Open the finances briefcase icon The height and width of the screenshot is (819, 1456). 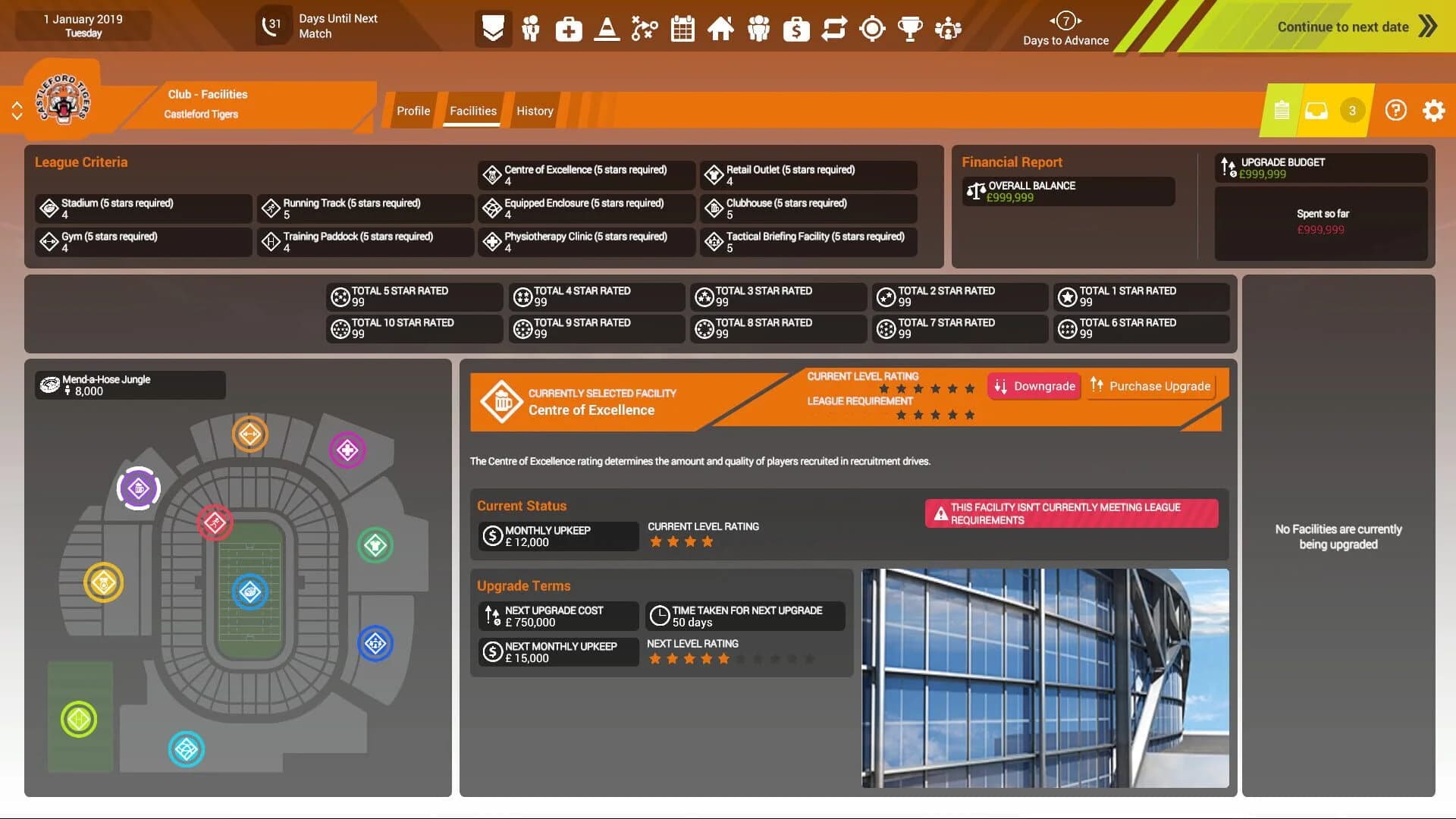[x=796, y=29]
